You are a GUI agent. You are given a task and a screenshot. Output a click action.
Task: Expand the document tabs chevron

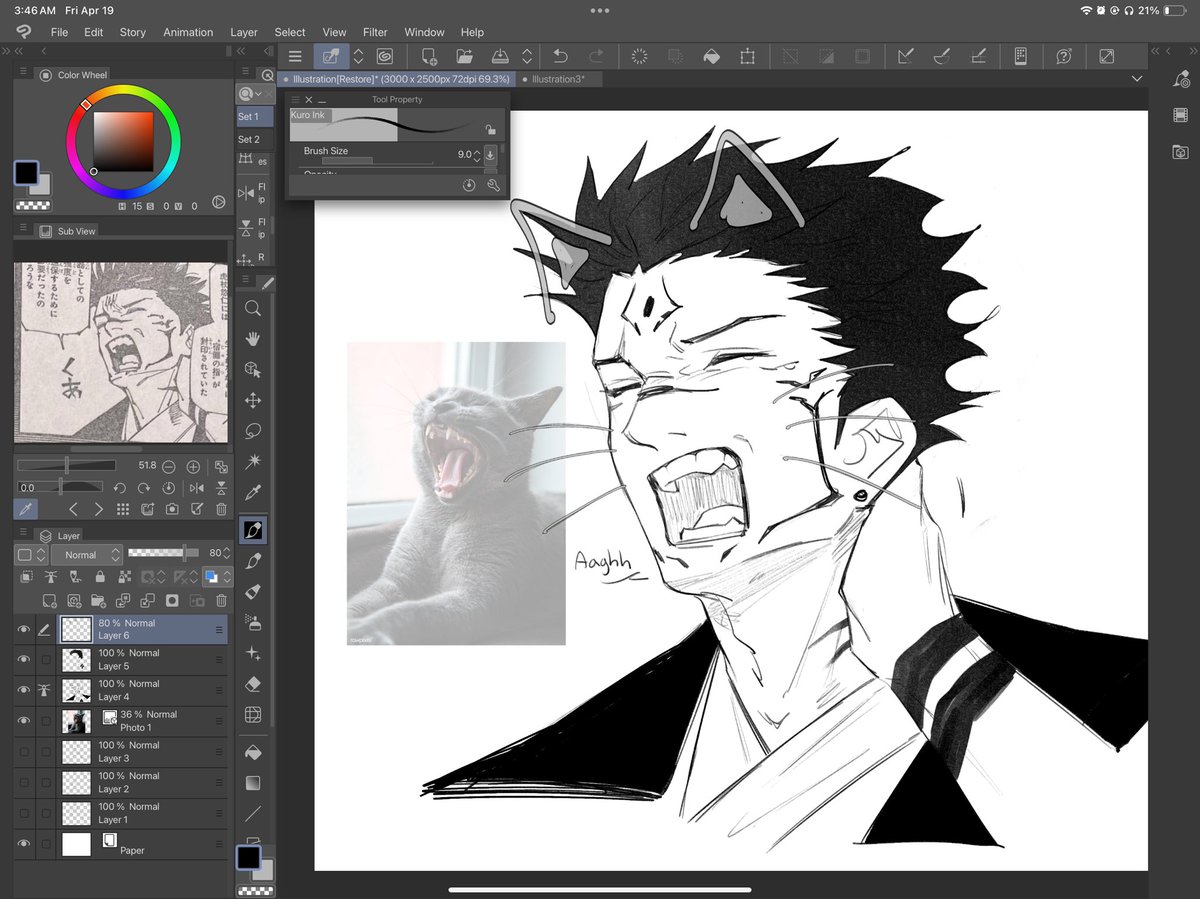click(1136, 79)
